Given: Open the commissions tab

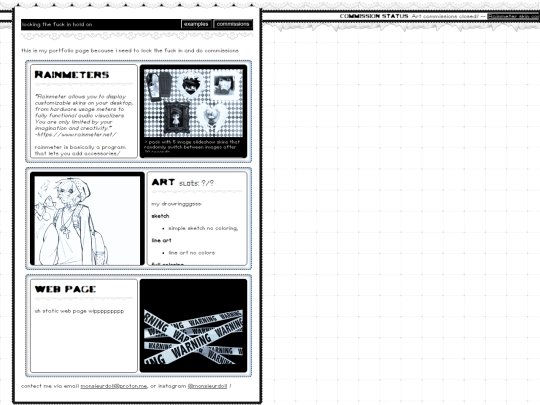Looking at the screenshot, I should [233, 24].
